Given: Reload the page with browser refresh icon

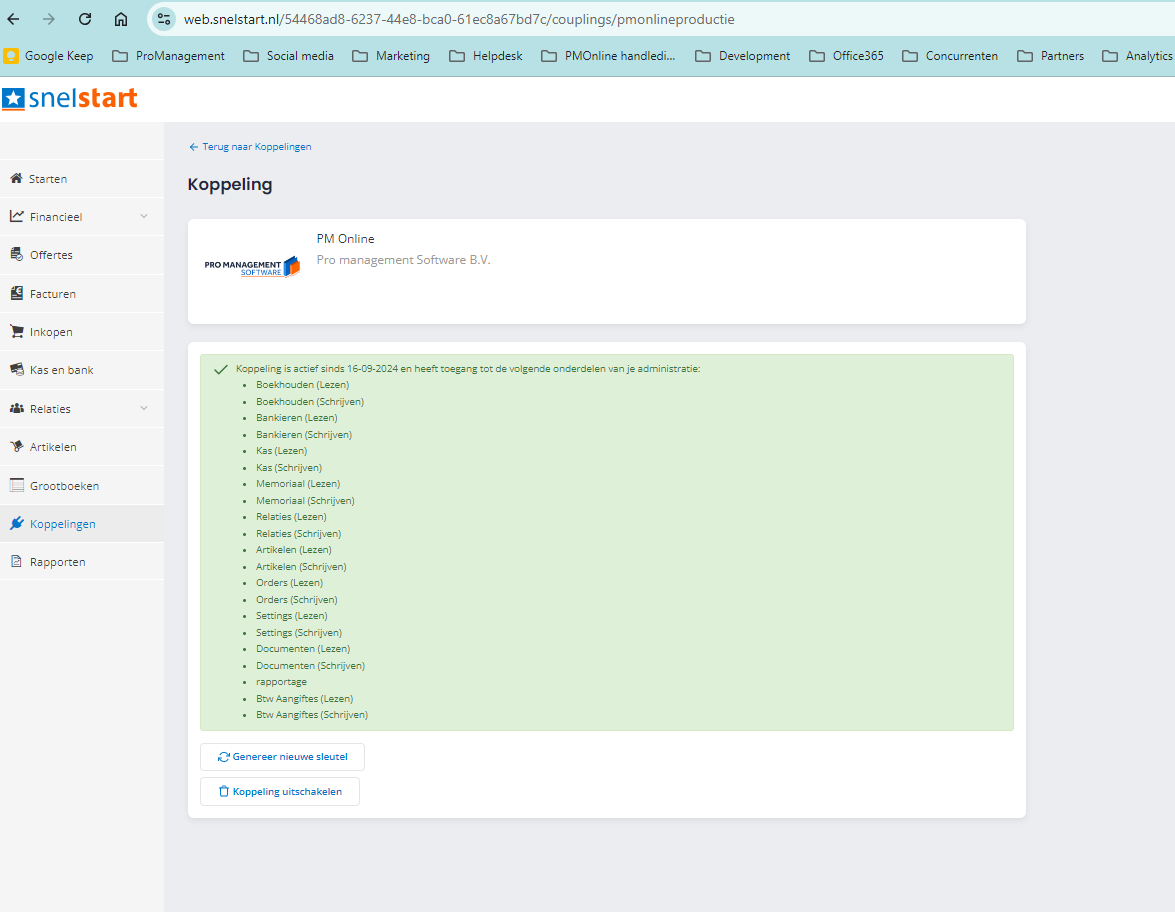Looking at the screenshot, I should (x=85, y=19).
